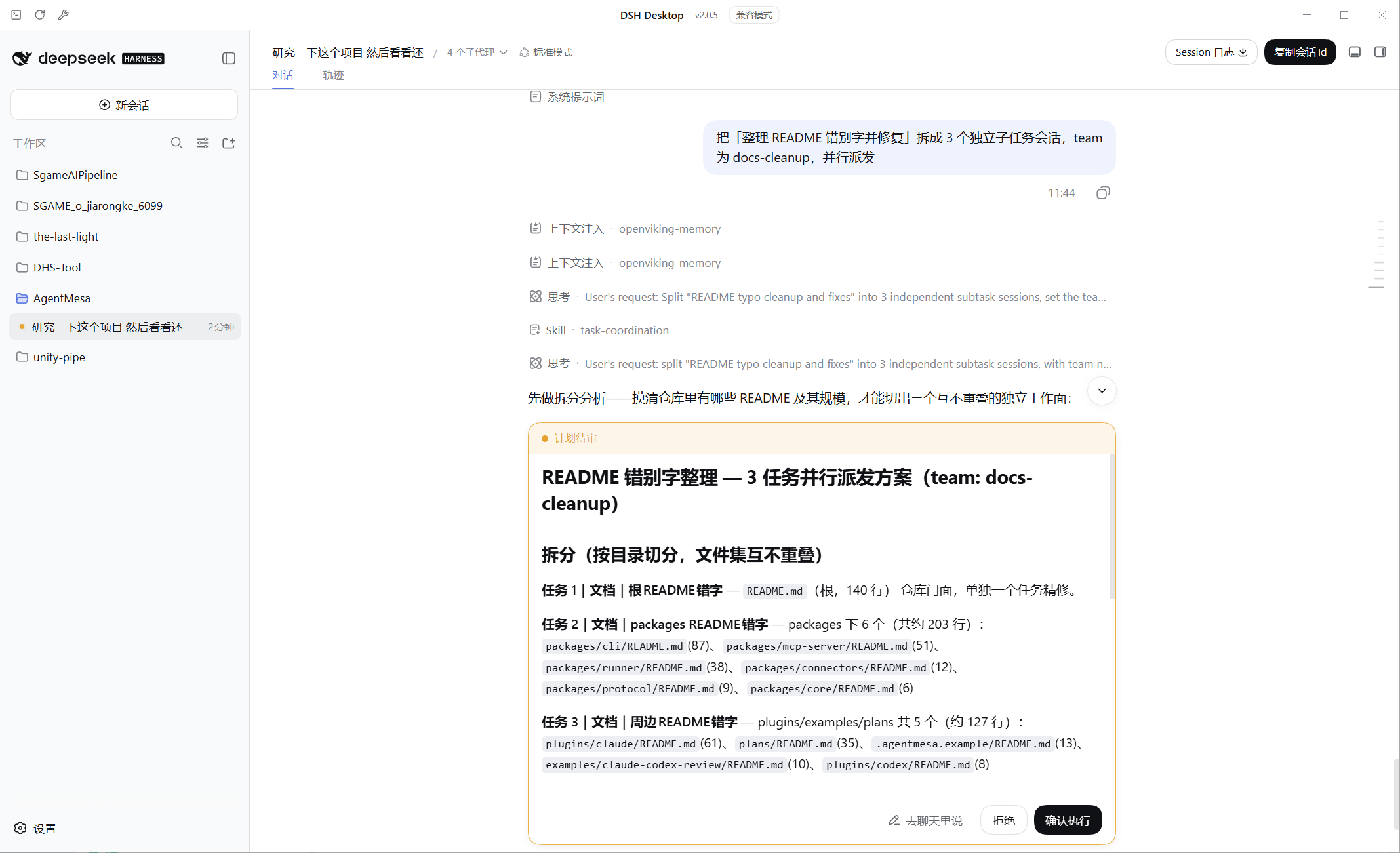Click packages/protocol/README.md path
Viewport: 1400px width, 853px height.
point(630,688)
